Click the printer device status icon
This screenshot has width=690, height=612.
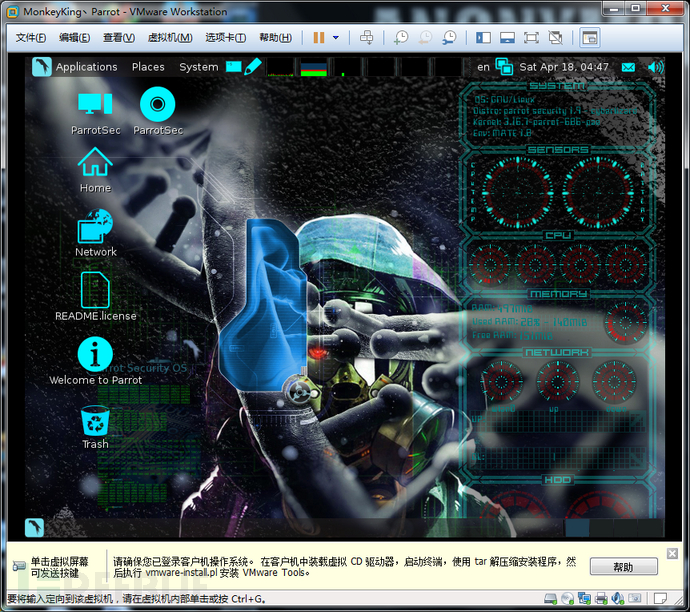pyautogui.click(x=601, y=598)
